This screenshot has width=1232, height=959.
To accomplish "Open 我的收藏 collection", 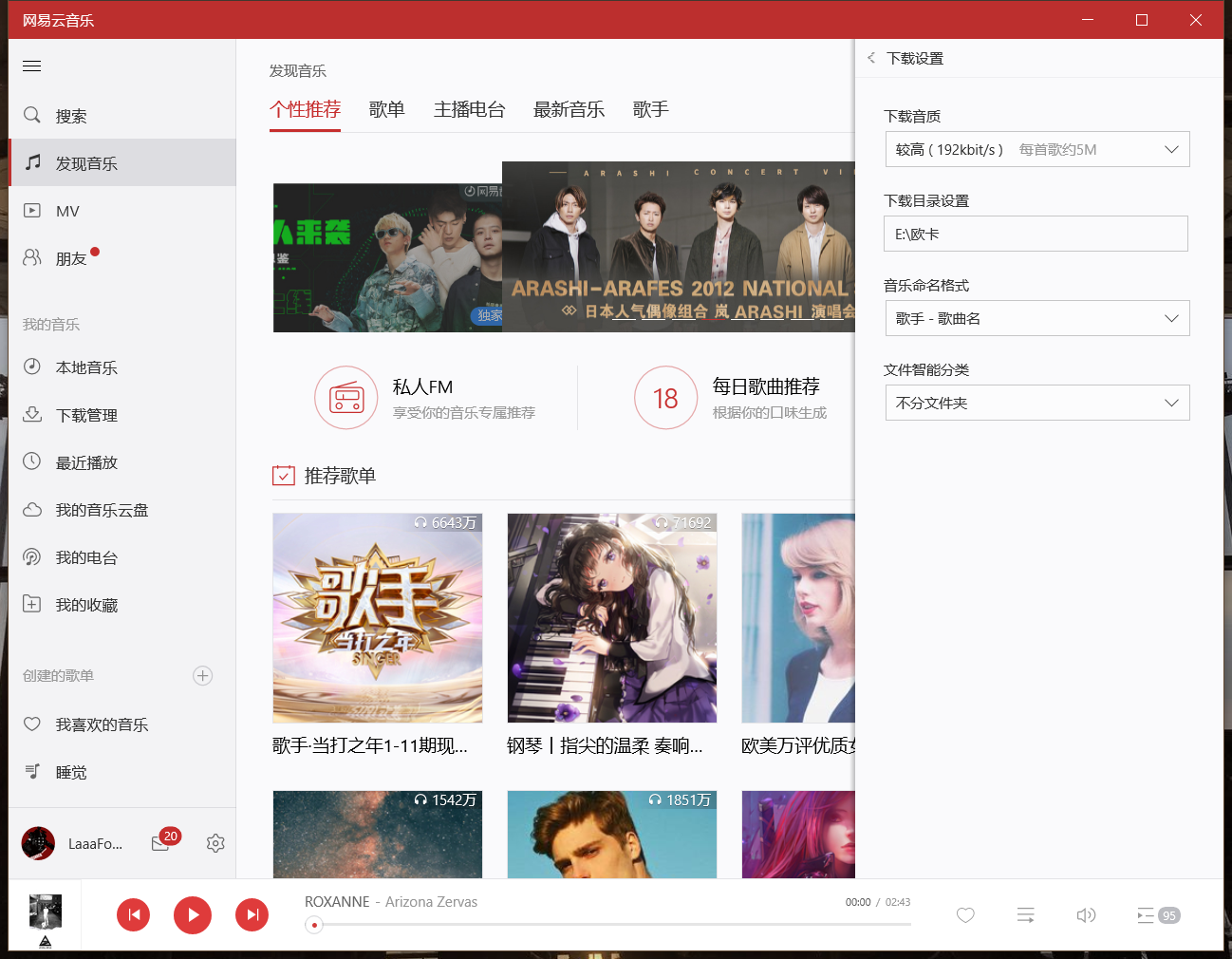I will point(122,605).
